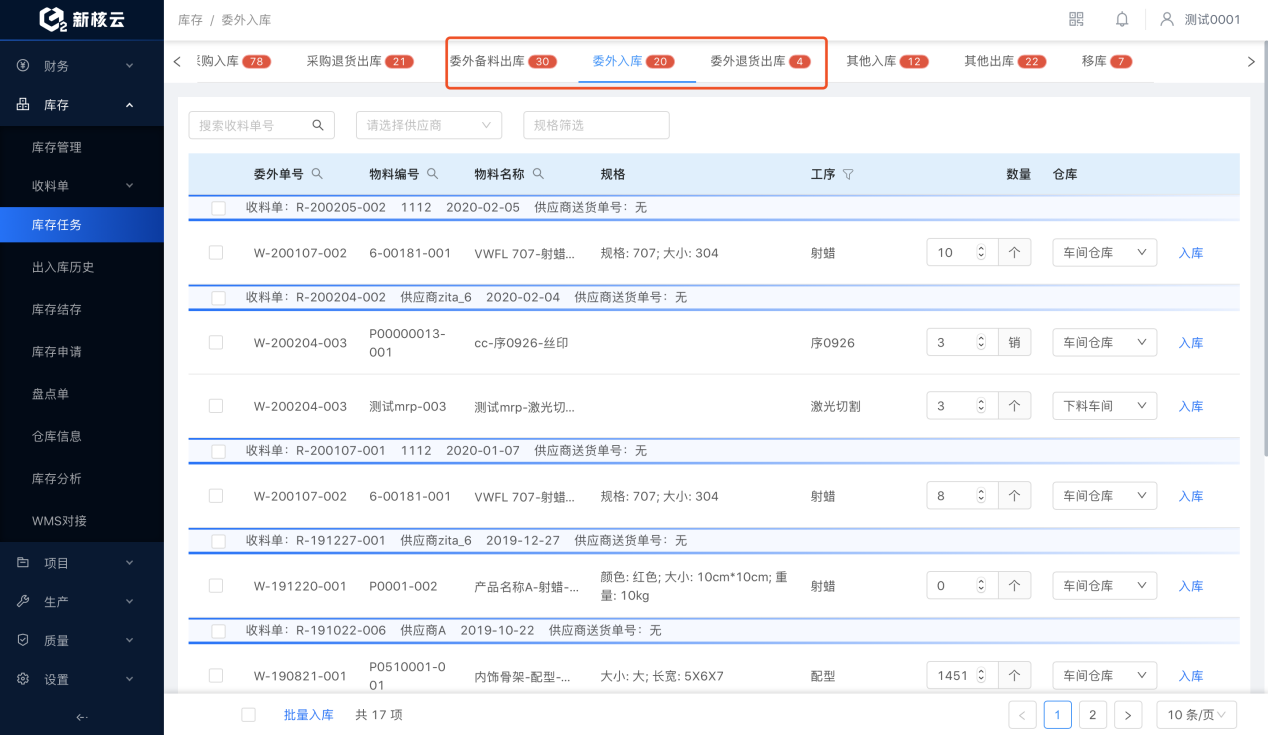This screenshot has height=735, width=1268.
Task: Switch to the 移库 tab
Action: 1106,61
